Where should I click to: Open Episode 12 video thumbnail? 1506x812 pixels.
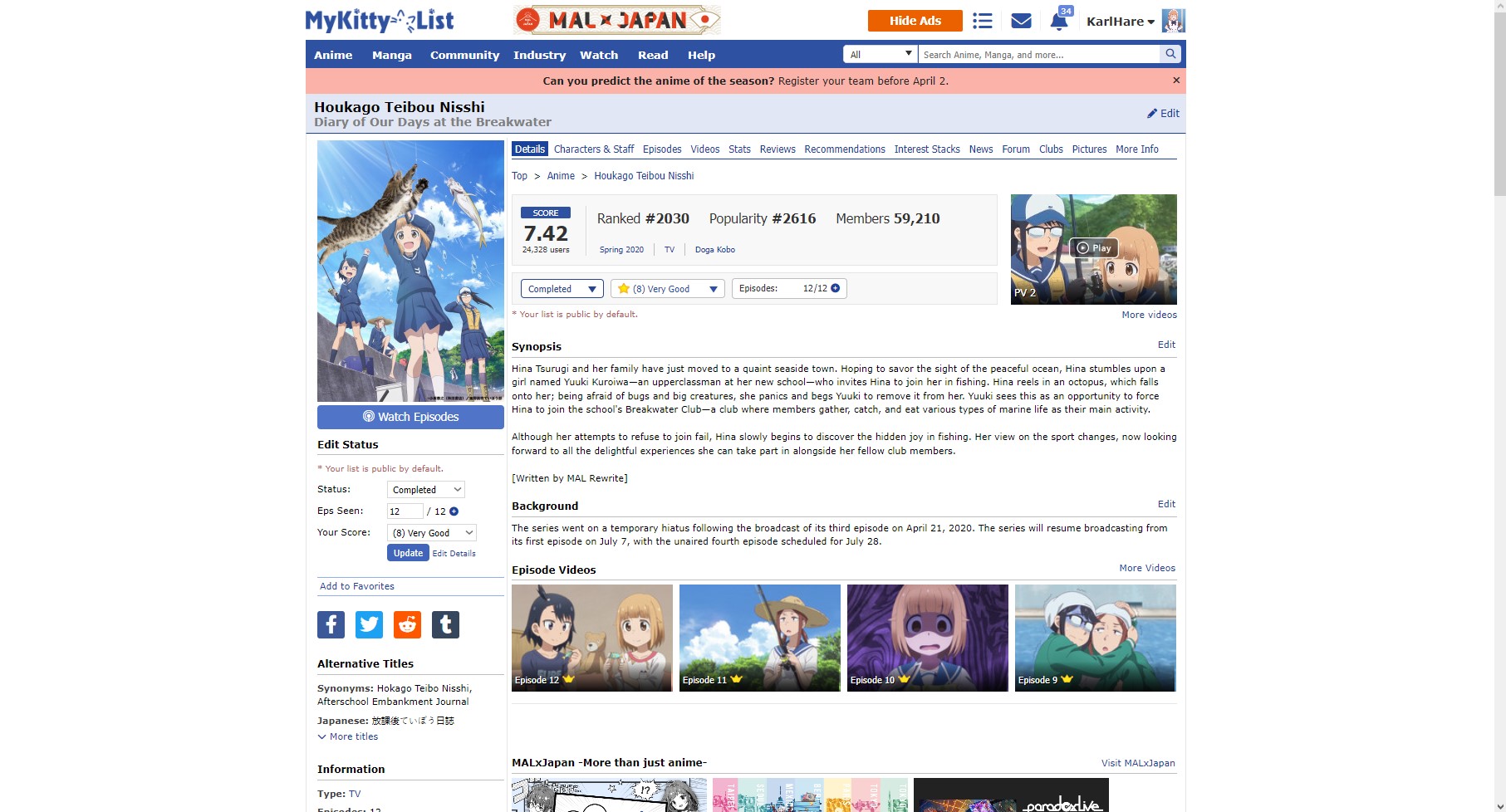click(x=592, y=638)
